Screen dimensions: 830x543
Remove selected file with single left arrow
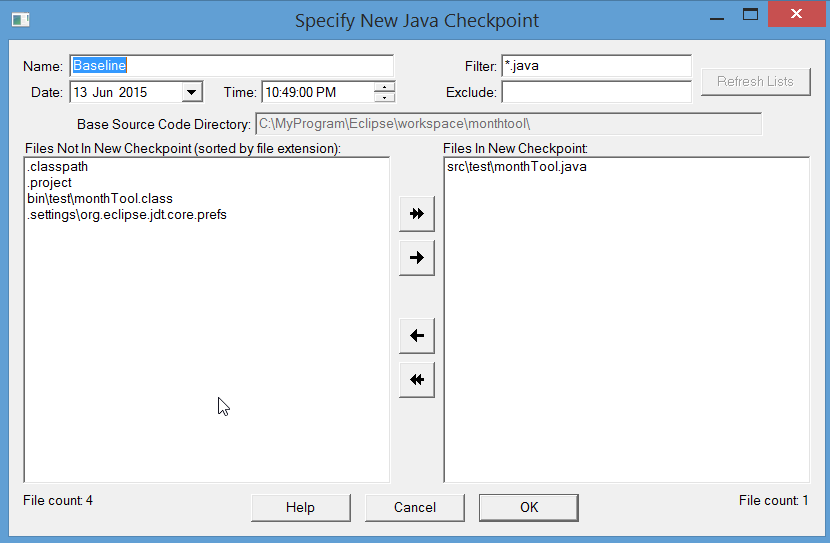[417, 336]
